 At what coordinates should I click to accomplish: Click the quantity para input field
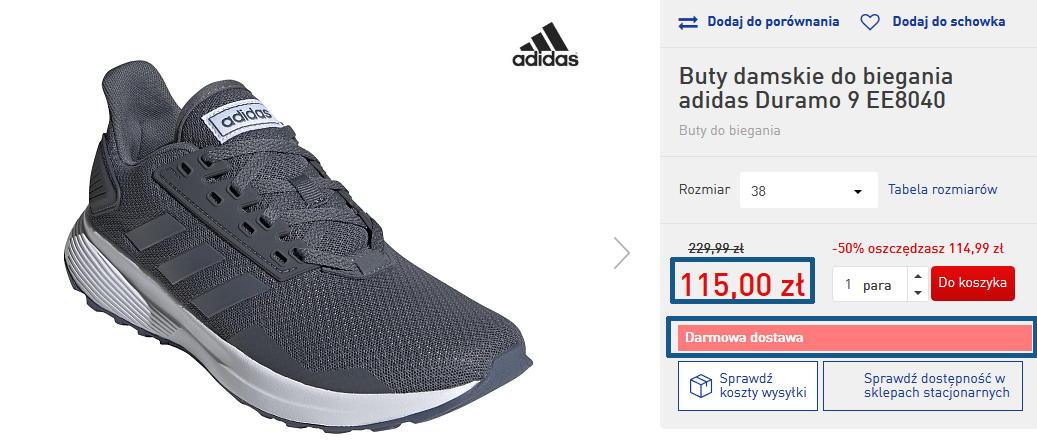[870, 284]
